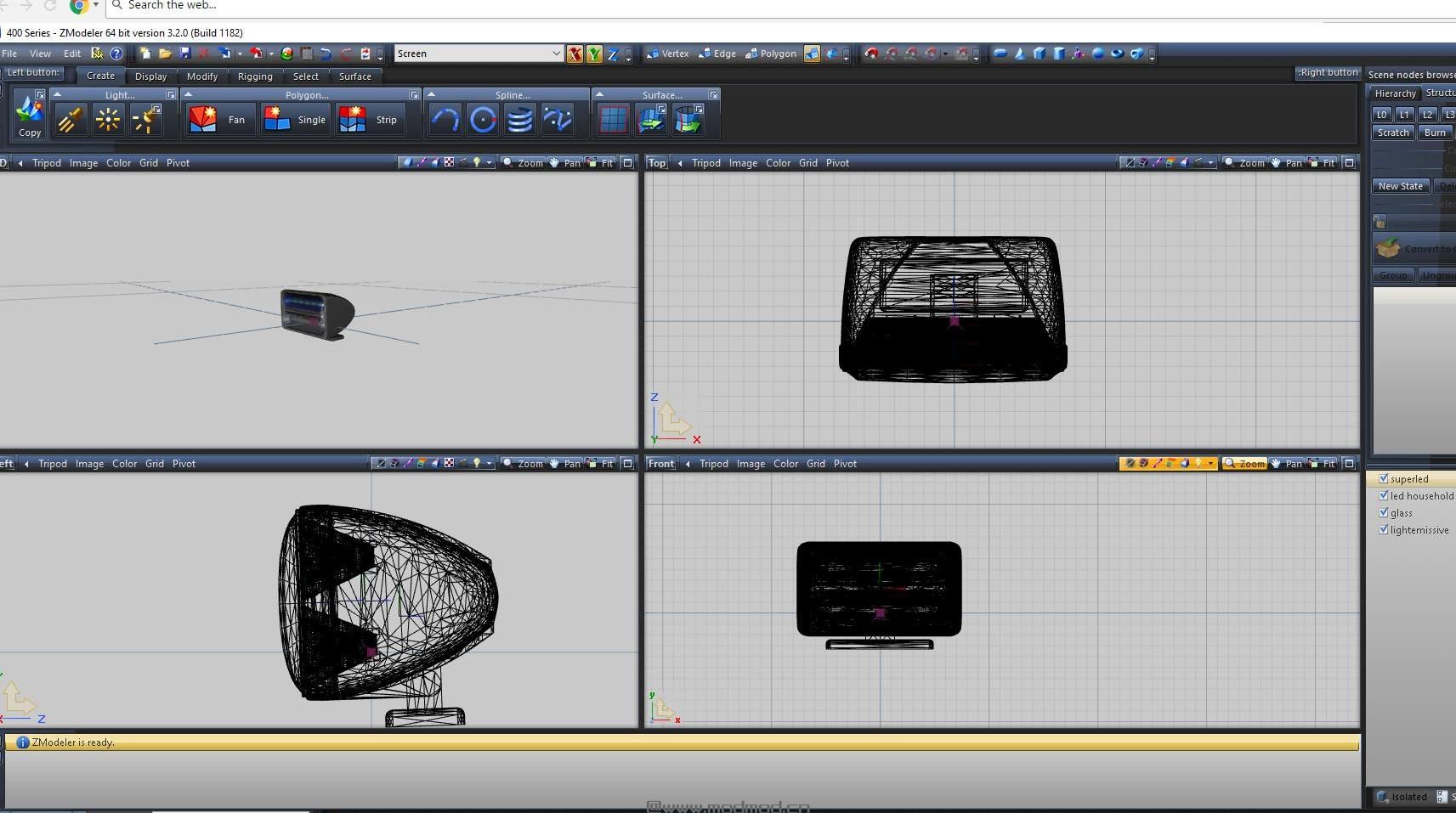The image size is (1456, 813).
Task: Click the Circle spline tool
Action: (x=482, y=120)
